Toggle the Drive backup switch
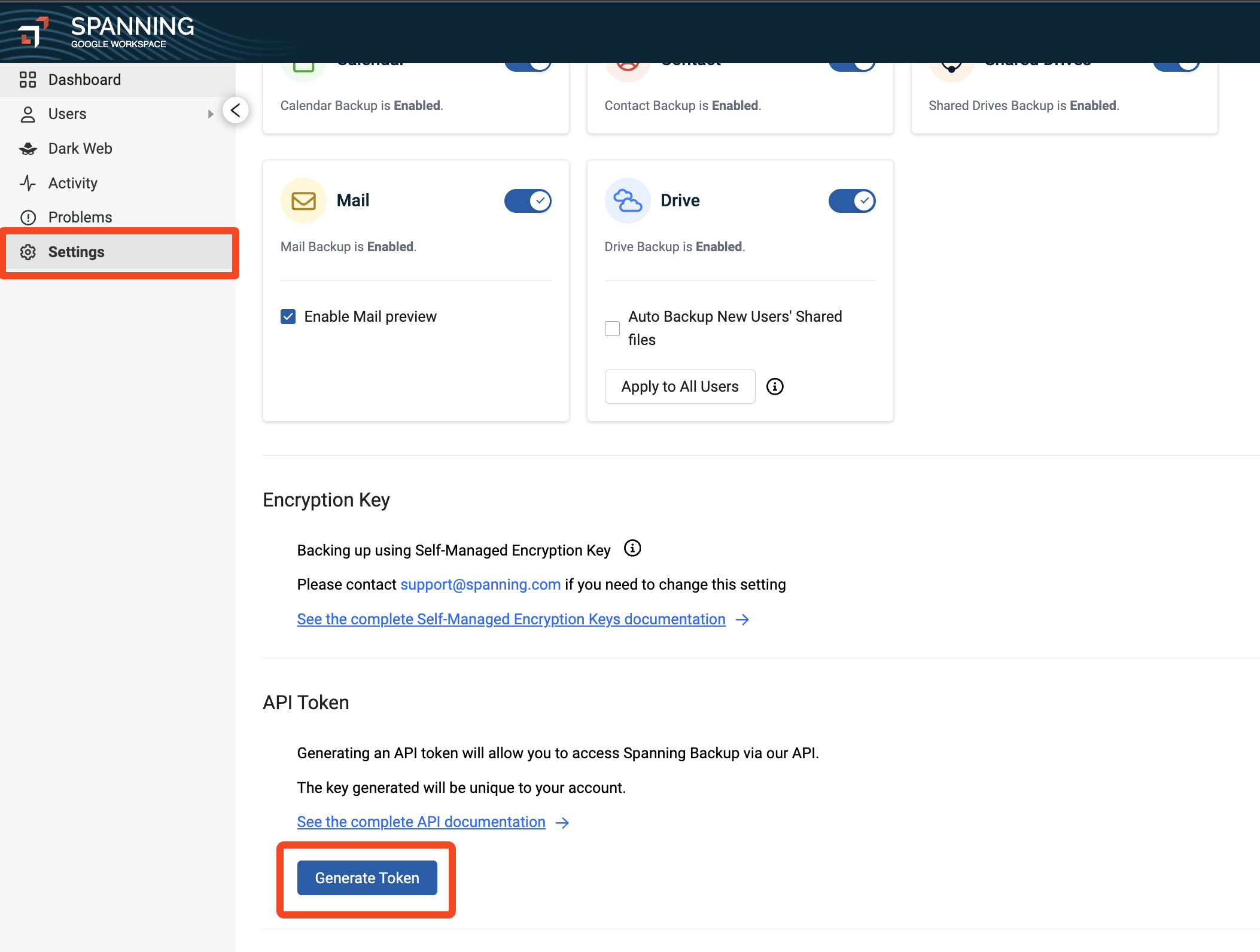Viewport: 1260px width, 952px height. [852, 201]
